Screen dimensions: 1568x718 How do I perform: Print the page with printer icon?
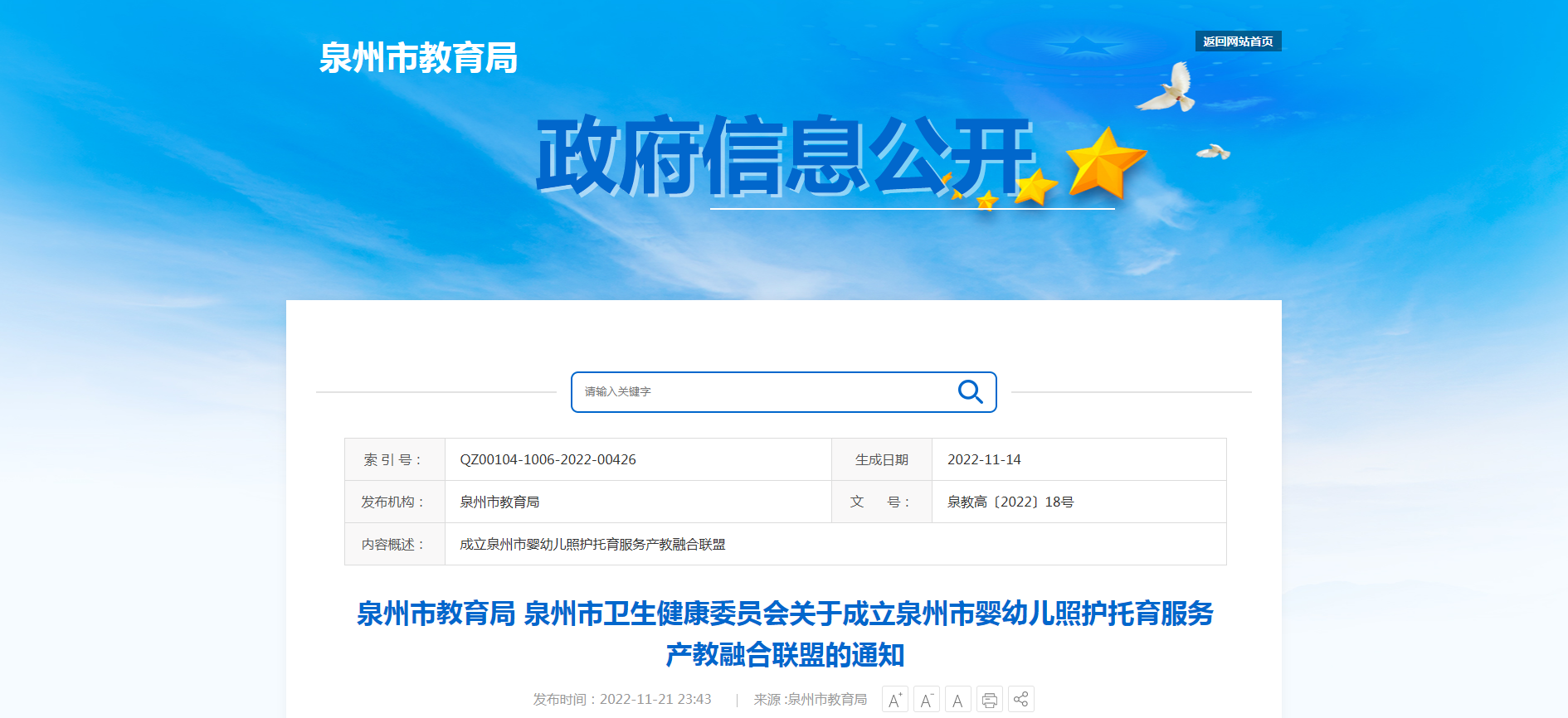[x=990, y=700]
